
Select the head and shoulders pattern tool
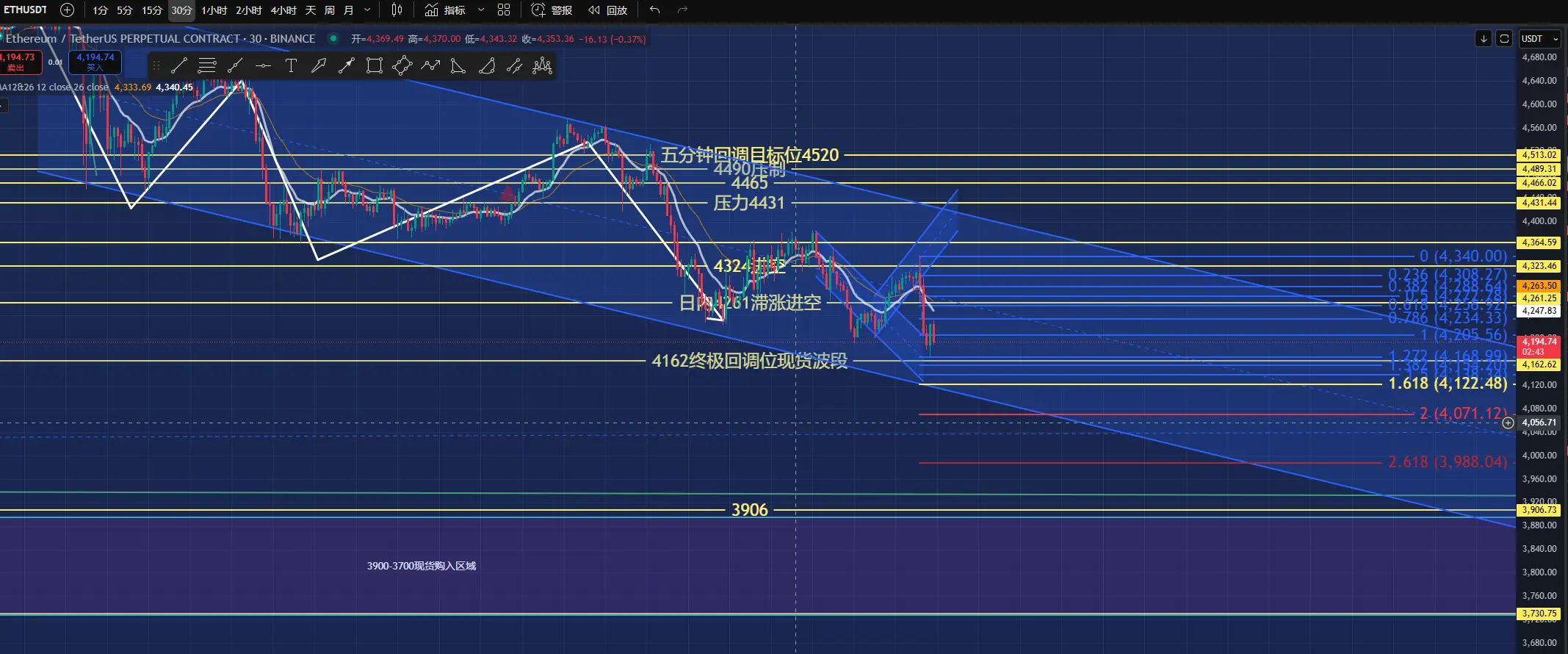point(542,66)
